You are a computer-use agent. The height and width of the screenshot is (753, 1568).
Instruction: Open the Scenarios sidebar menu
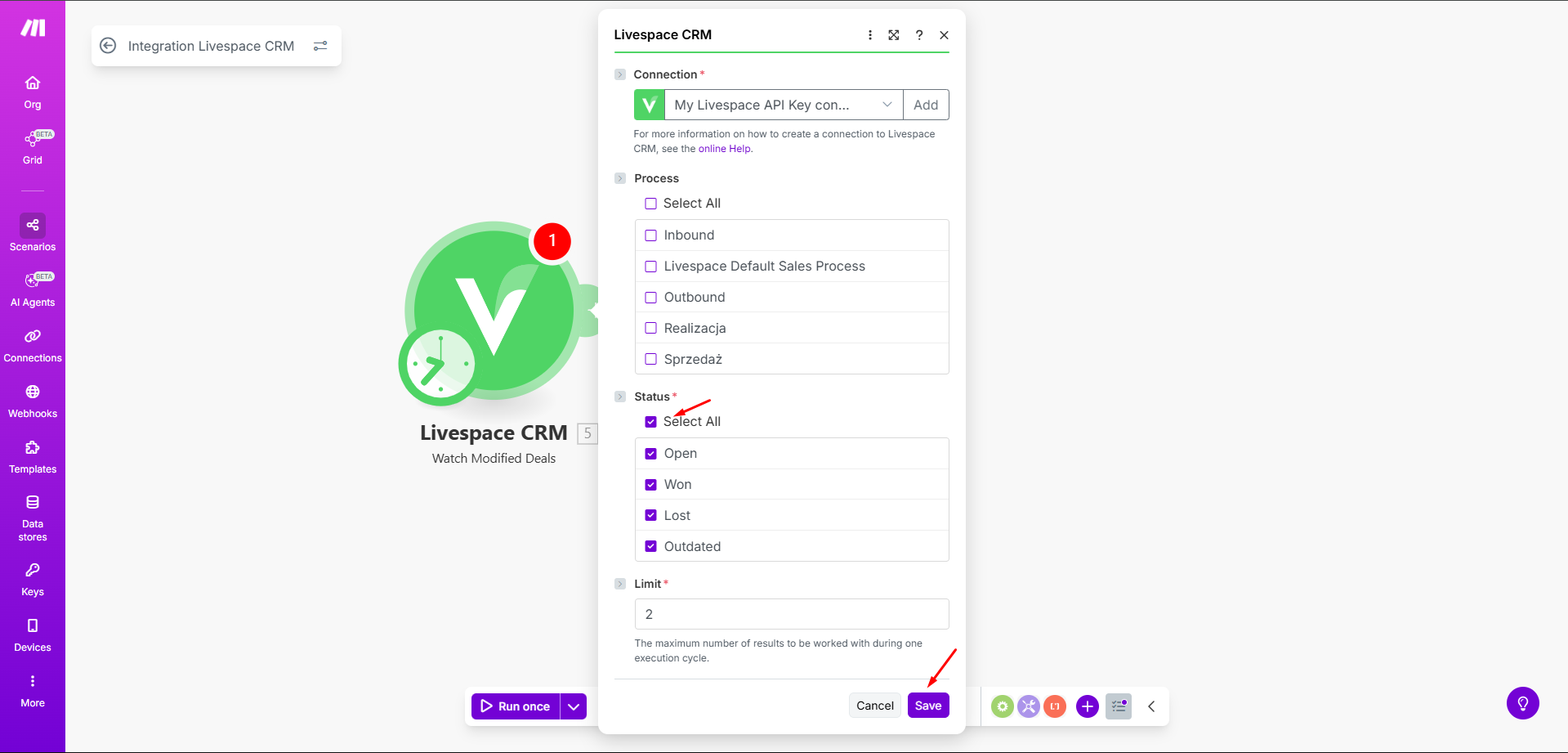click(x=33, y=233)
